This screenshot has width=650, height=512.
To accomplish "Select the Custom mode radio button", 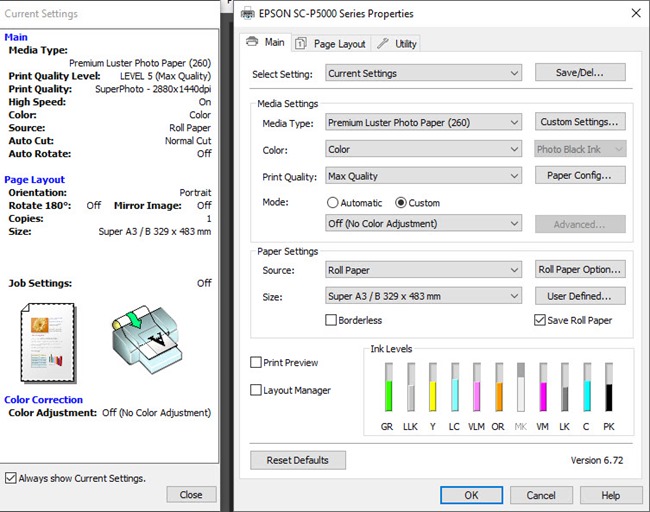I will click(x=400, y=203).
